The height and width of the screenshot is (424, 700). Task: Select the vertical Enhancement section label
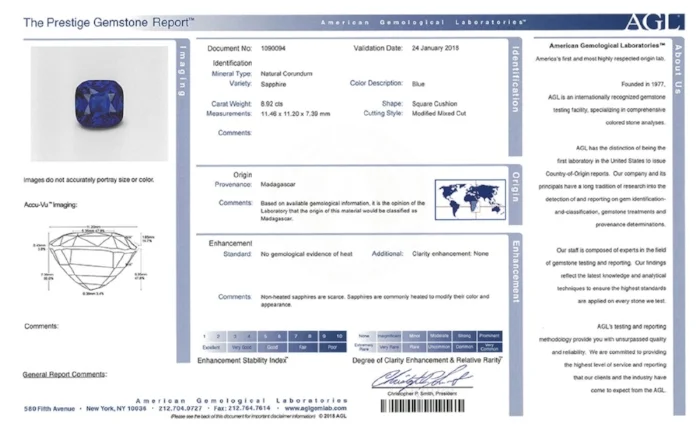pos(516,271)
